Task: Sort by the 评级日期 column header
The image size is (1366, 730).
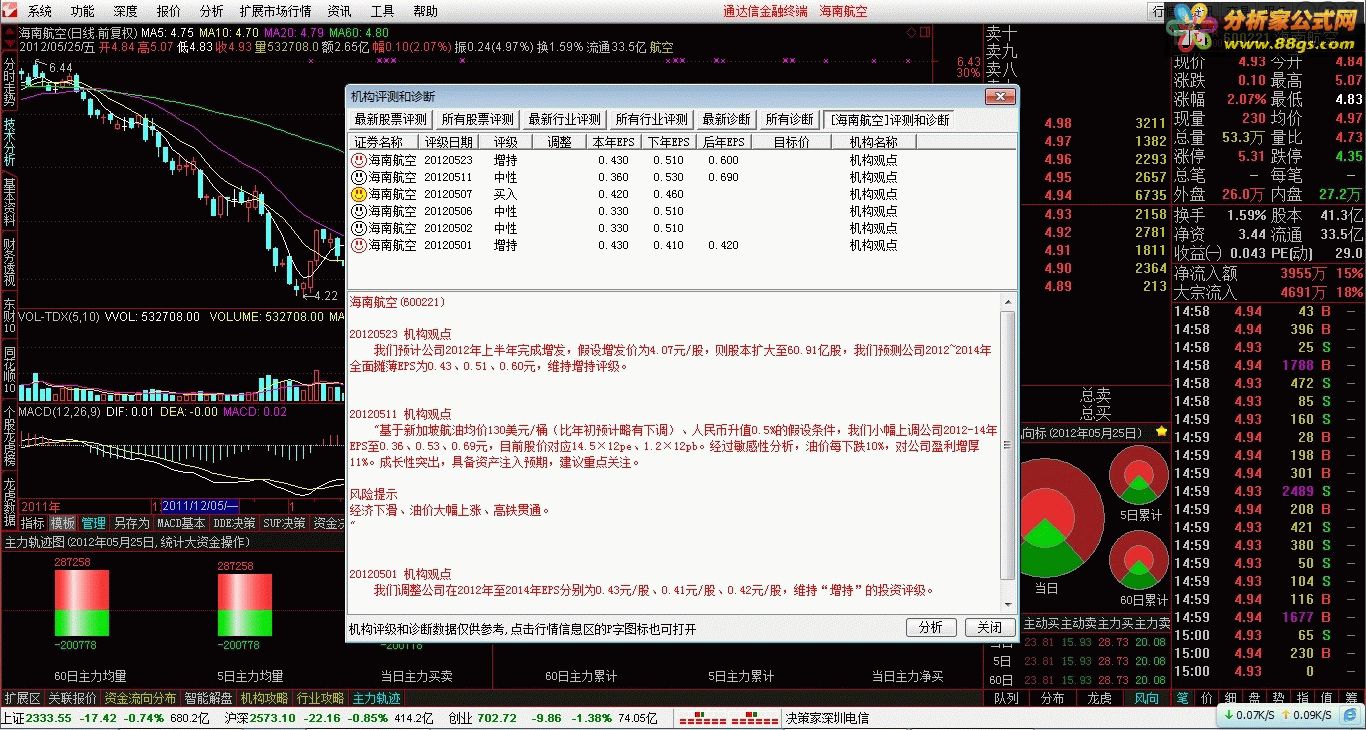Action: pos(449,142)
